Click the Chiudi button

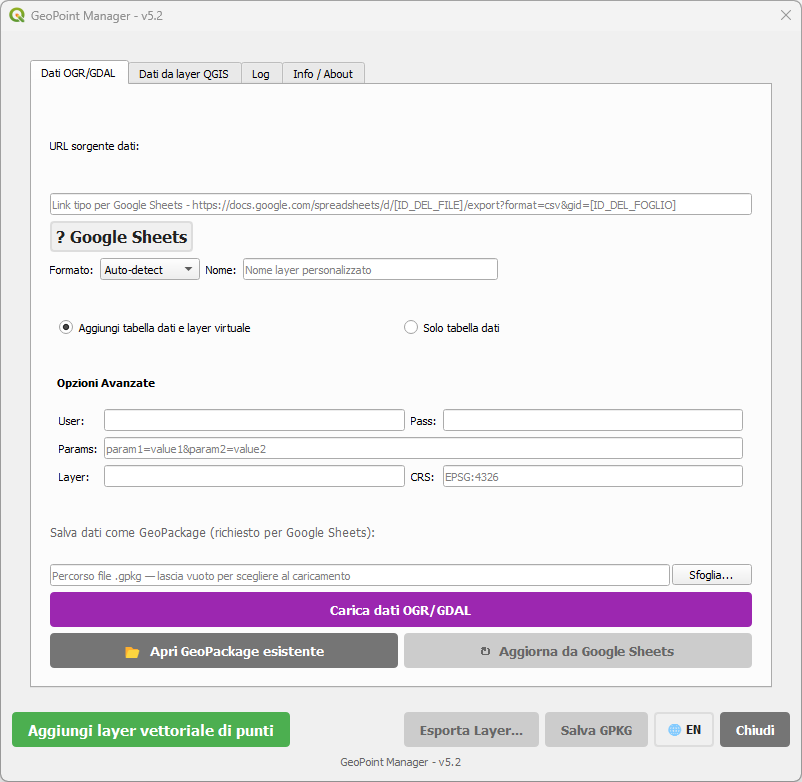(754, 730)
